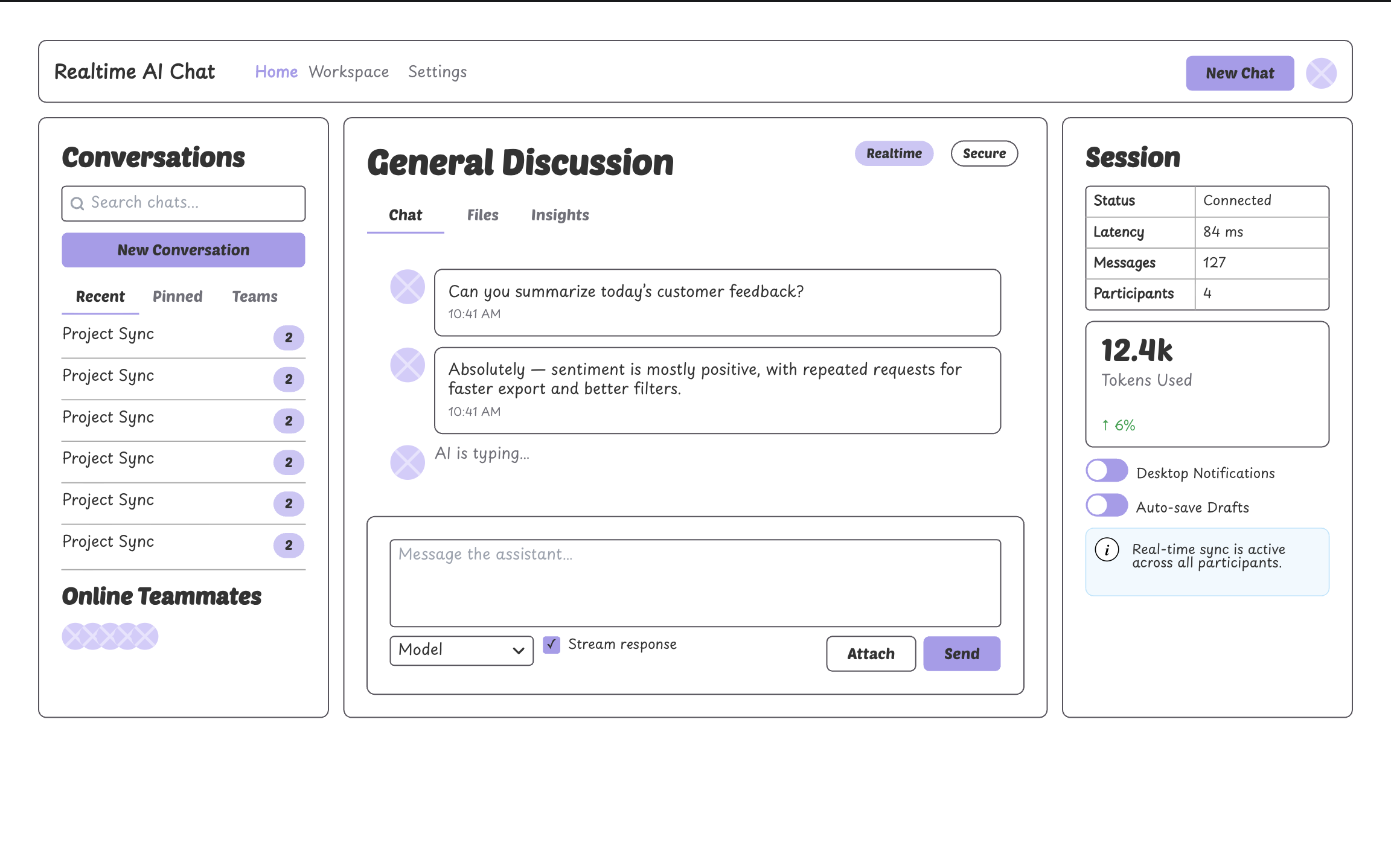The width and height of the screenshot is (1391, 868).
Task: Click the first Online Teammates avatar
Action: pyautogui.click(x=75, y=636)
